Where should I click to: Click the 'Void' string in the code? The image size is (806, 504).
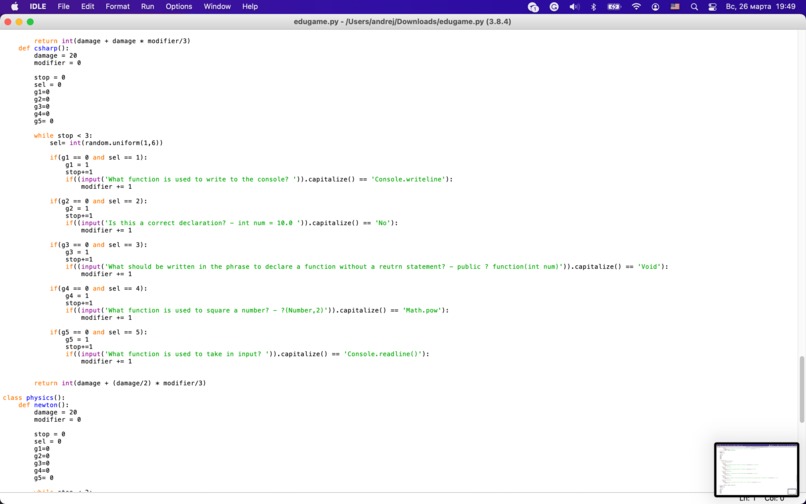coord(649,267)
